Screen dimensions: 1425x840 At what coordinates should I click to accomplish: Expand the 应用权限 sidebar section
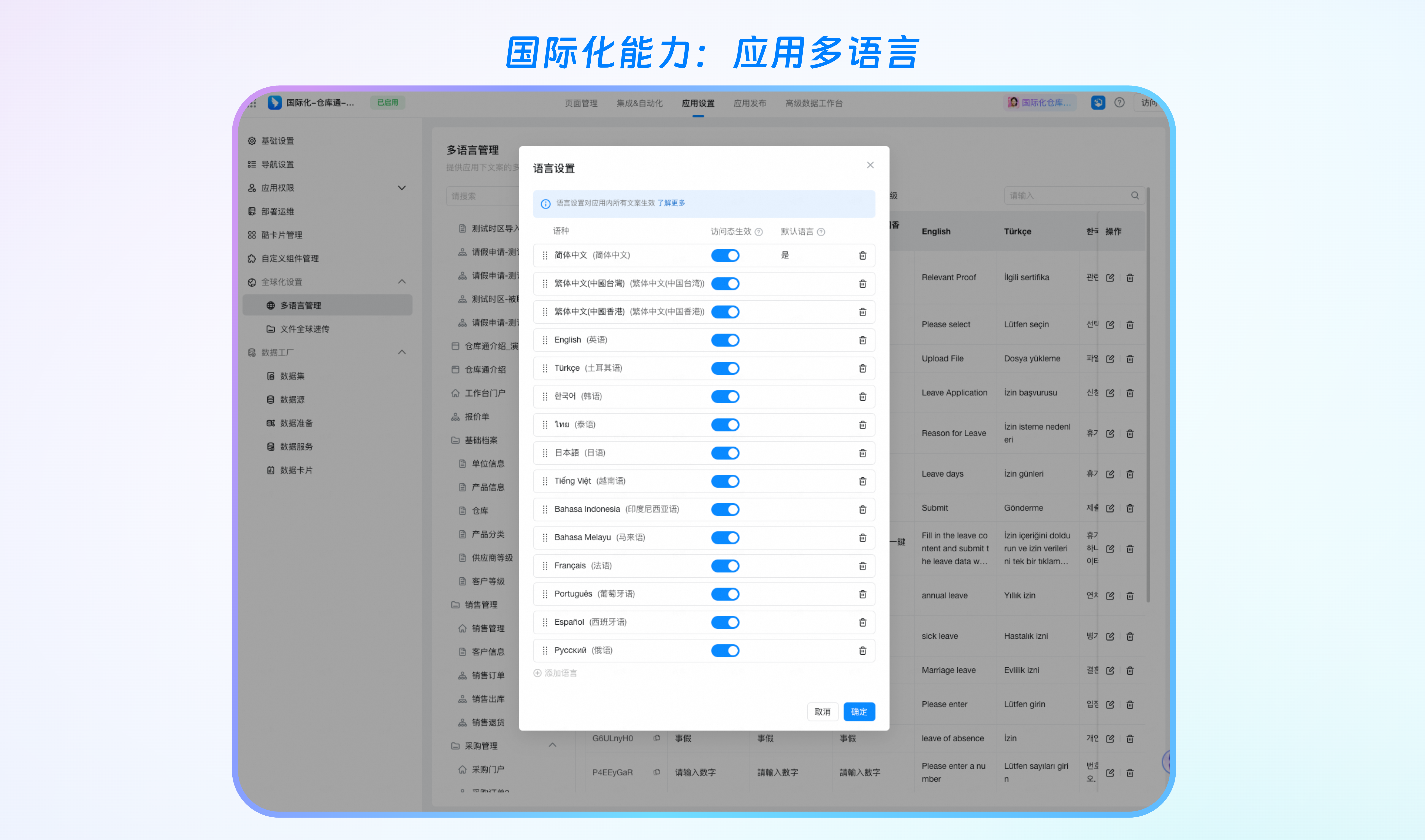tap(401, 188)
